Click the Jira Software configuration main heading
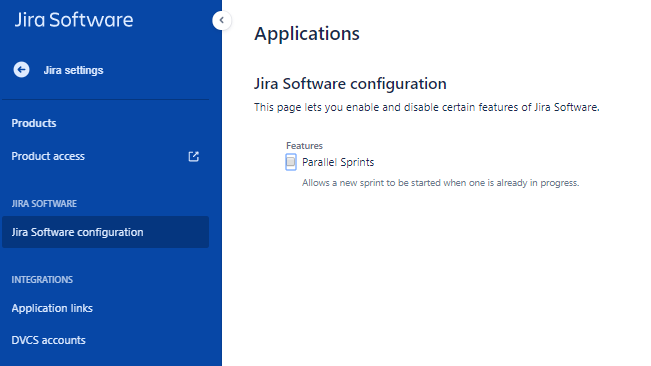651x366 pixels. (350, 84)
